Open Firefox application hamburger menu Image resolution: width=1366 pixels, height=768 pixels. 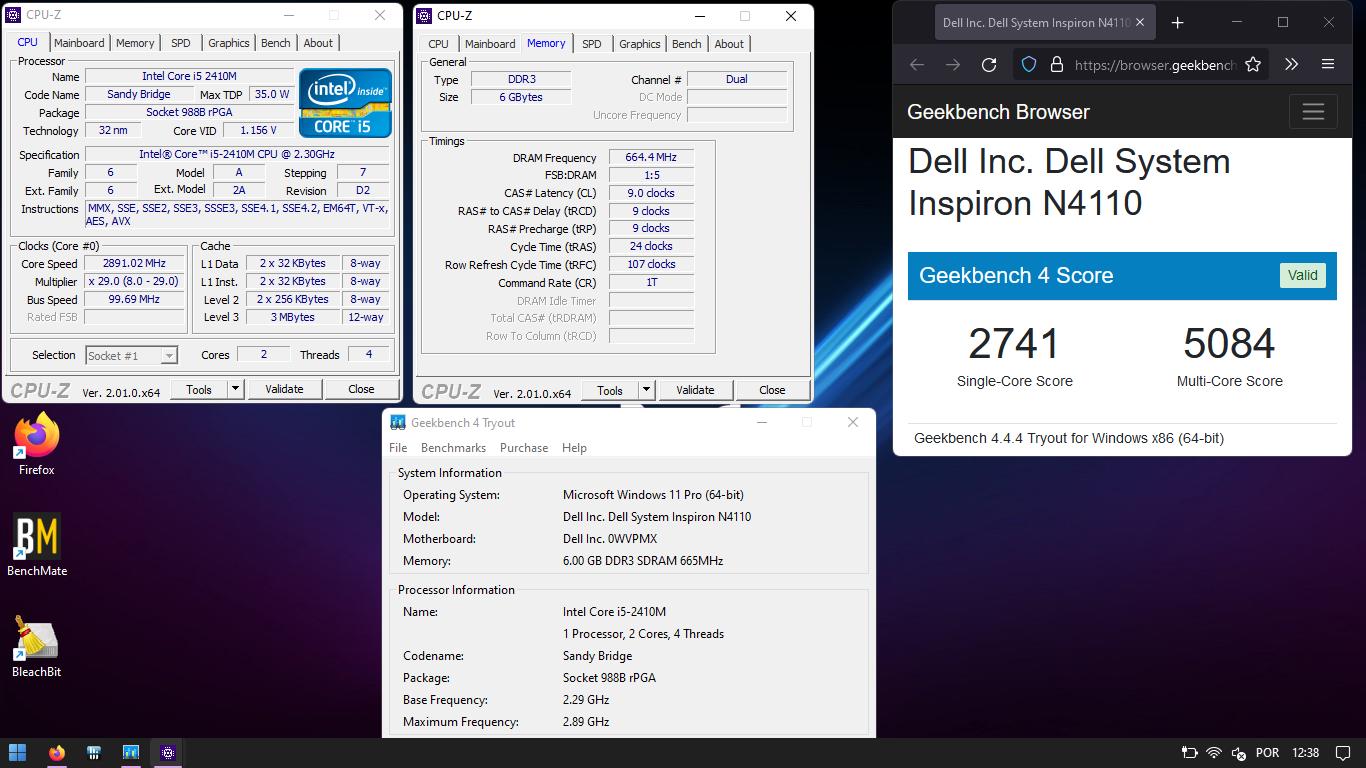click(1328, 64)
